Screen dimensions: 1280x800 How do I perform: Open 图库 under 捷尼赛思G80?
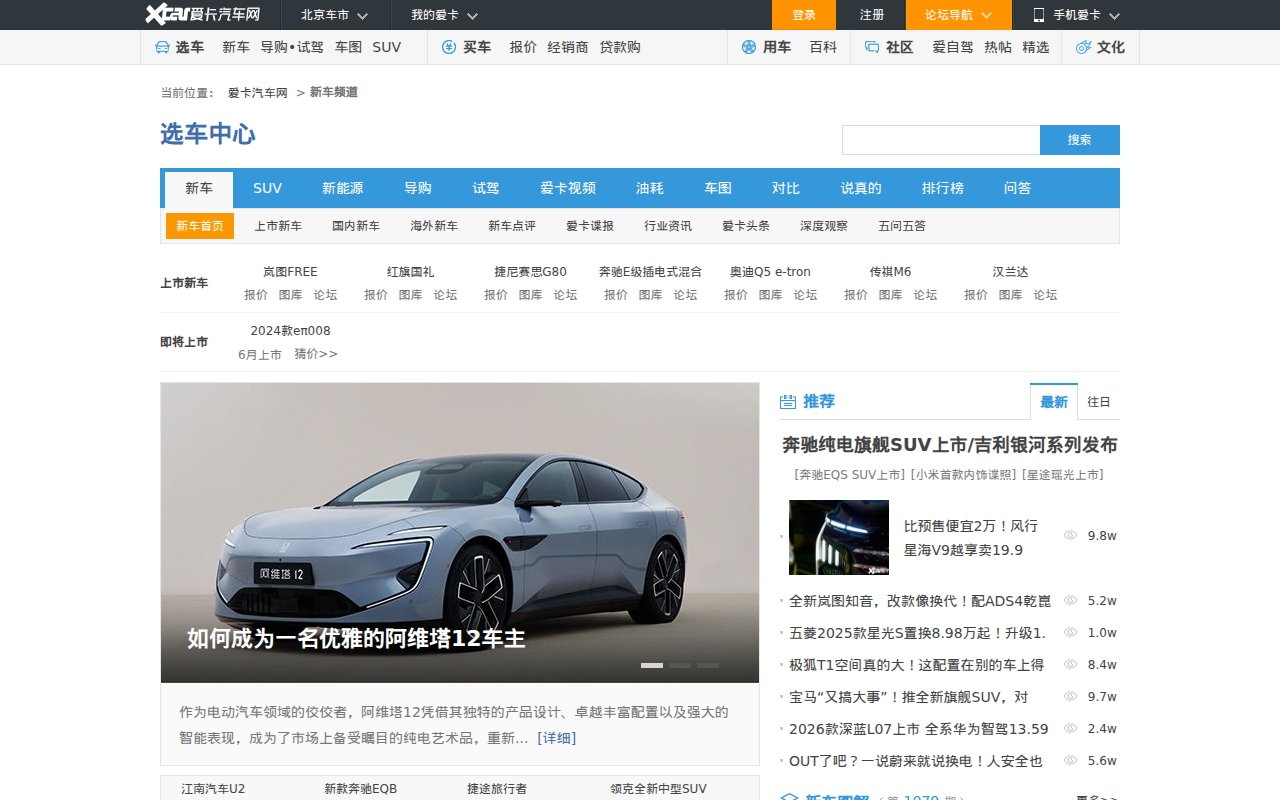(x=531, y=295)
